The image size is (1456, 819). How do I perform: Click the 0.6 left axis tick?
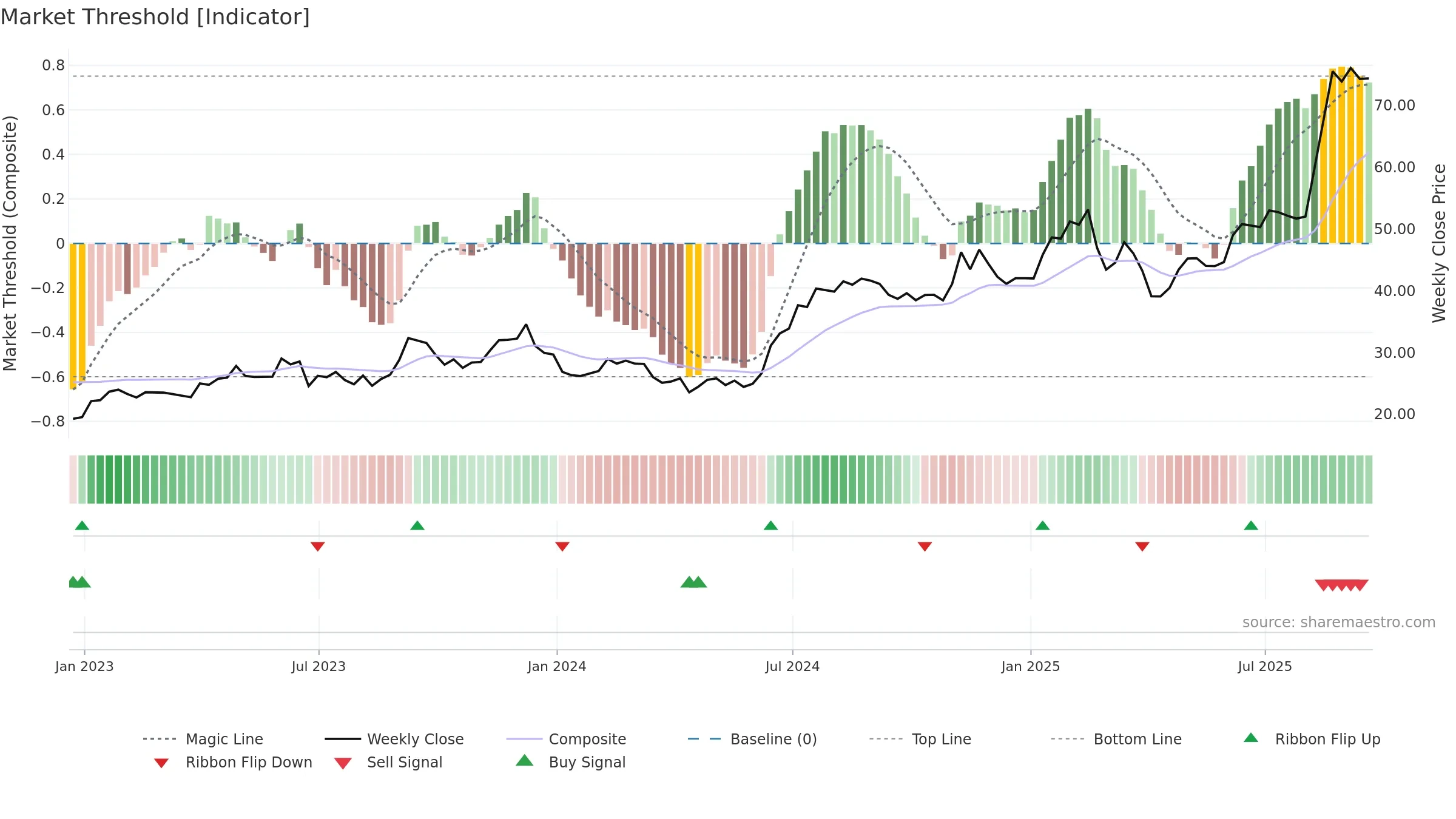[x=53, y=110]
